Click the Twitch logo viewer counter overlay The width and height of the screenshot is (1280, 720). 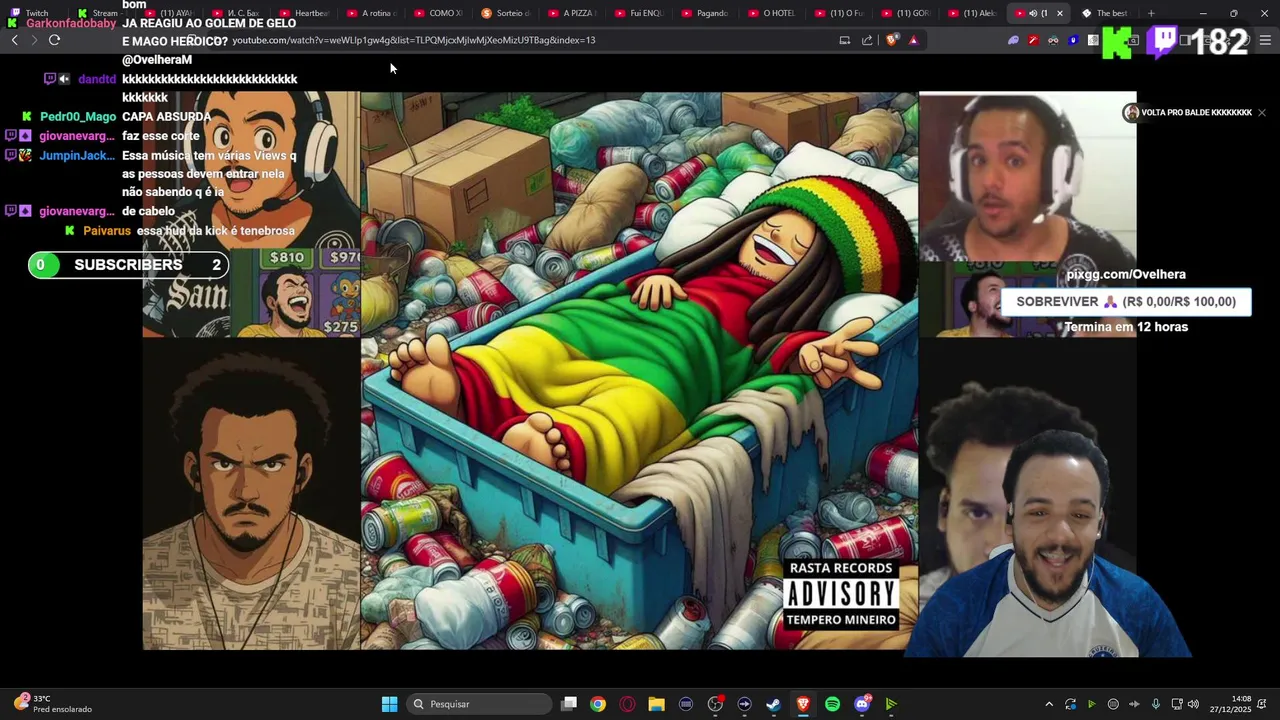pyautogui.click(x=1163, y=41)
